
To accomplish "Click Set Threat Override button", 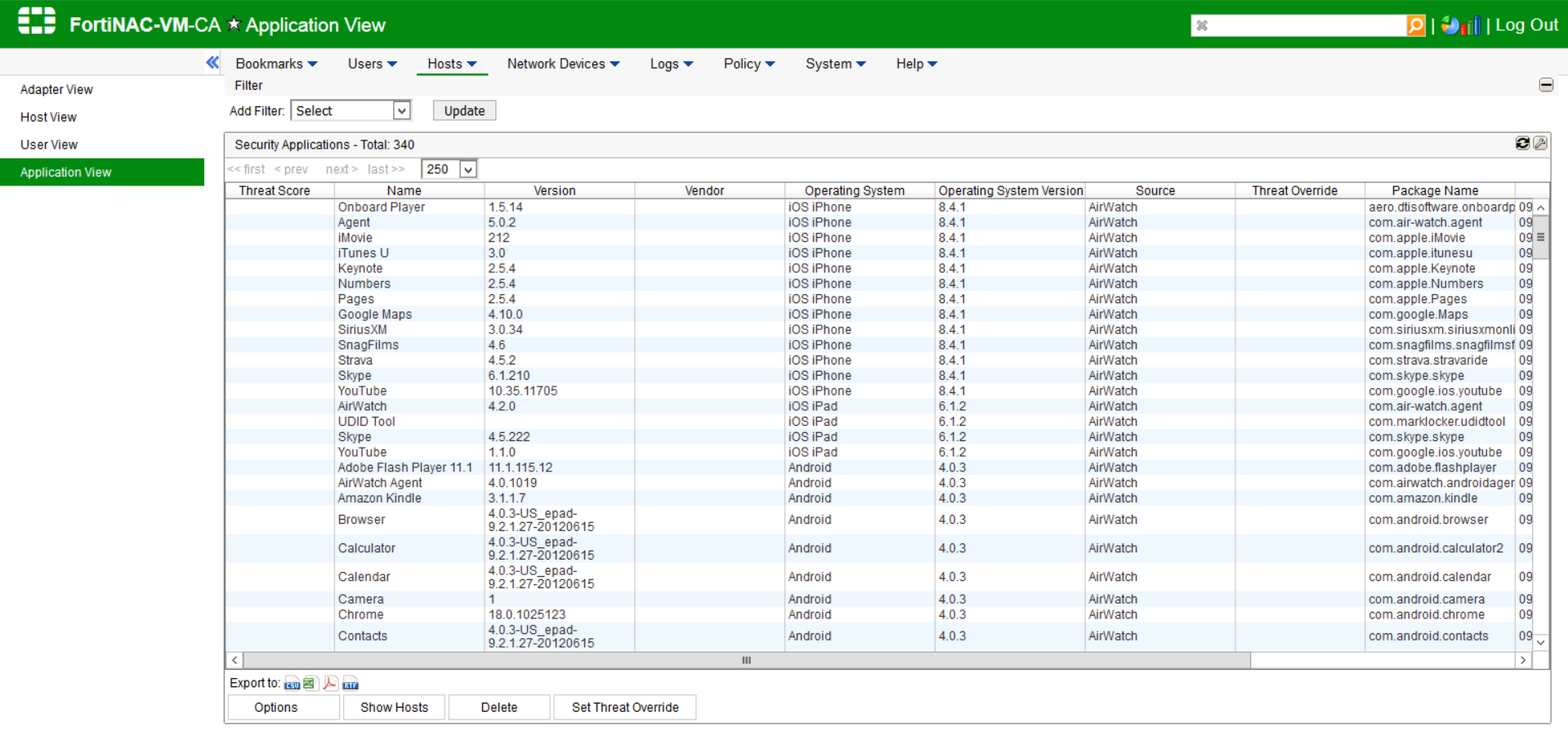I will pyautogui.click(x=625, y=708).
